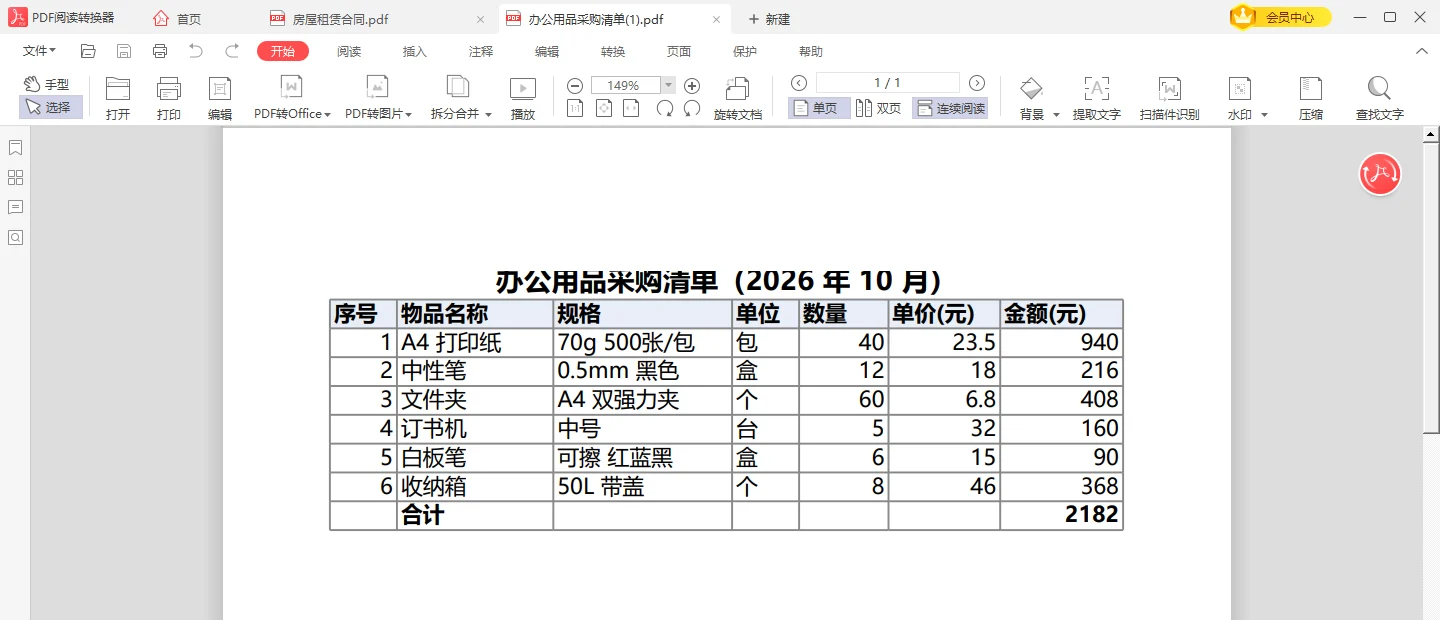
Task: Expand 背景 background dropdown
Action: click(1056, 115)
